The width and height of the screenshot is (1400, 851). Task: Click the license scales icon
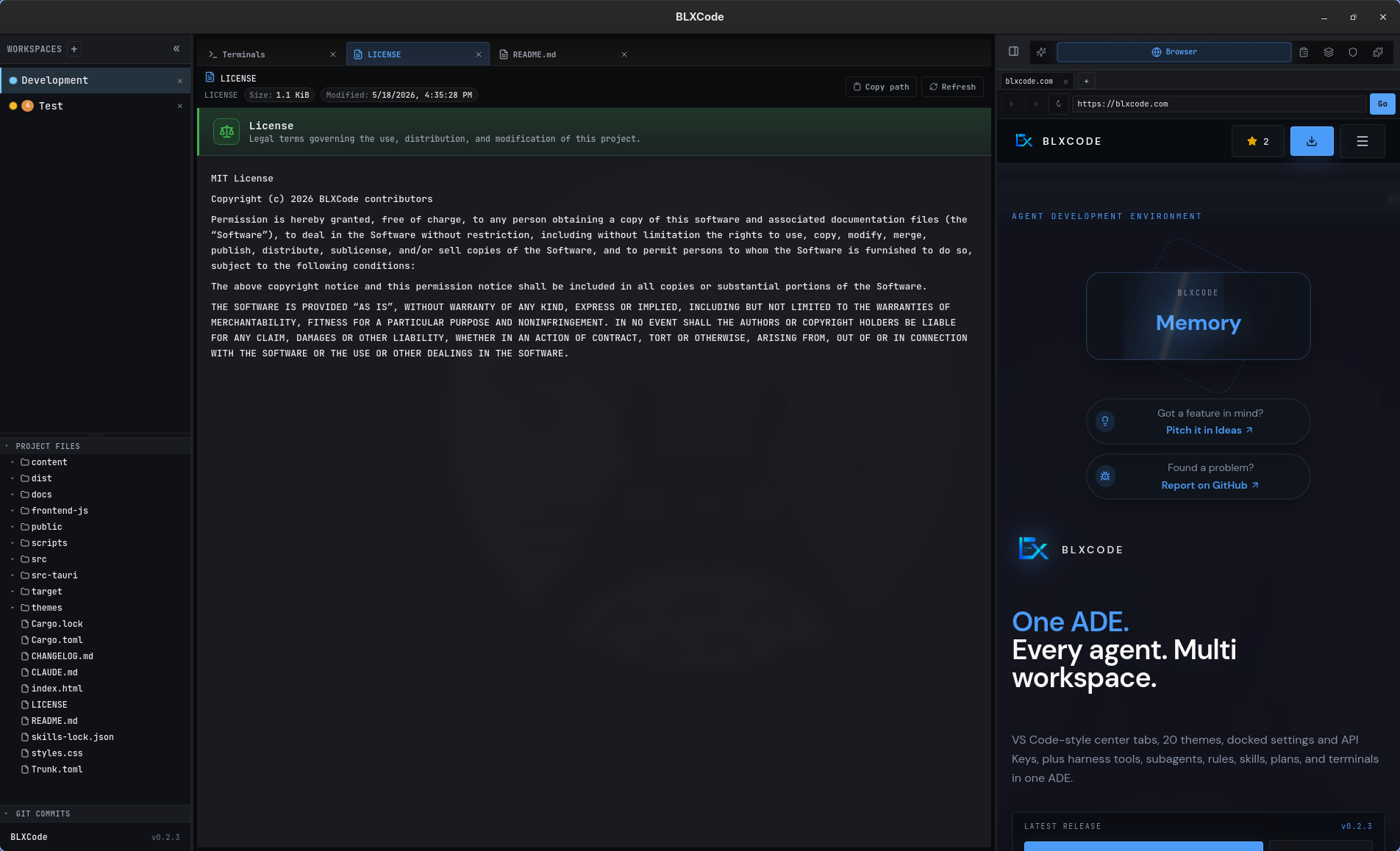pos(226,132)
